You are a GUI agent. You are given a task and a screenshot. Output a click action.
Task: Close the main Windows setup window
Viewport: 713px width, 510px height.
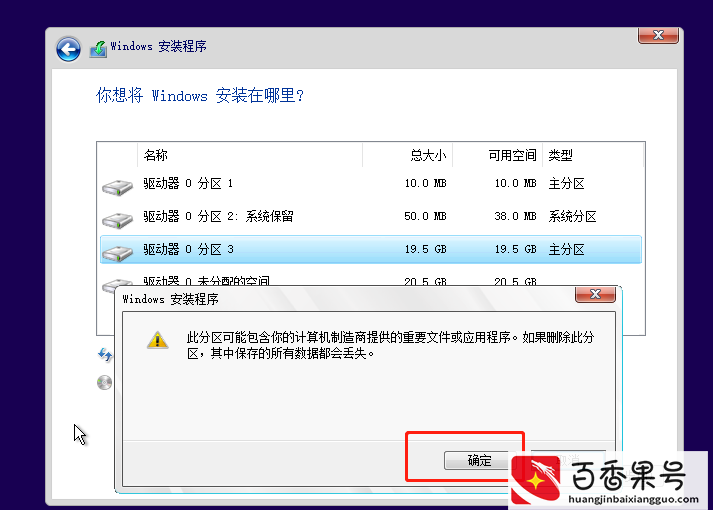point(658,35)
